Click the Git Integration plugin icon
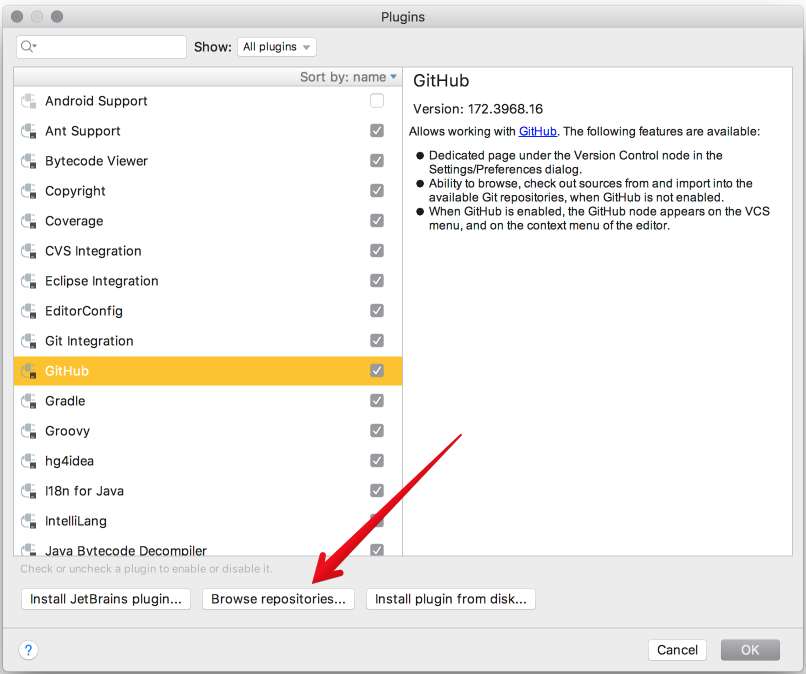 pos(29,341)
